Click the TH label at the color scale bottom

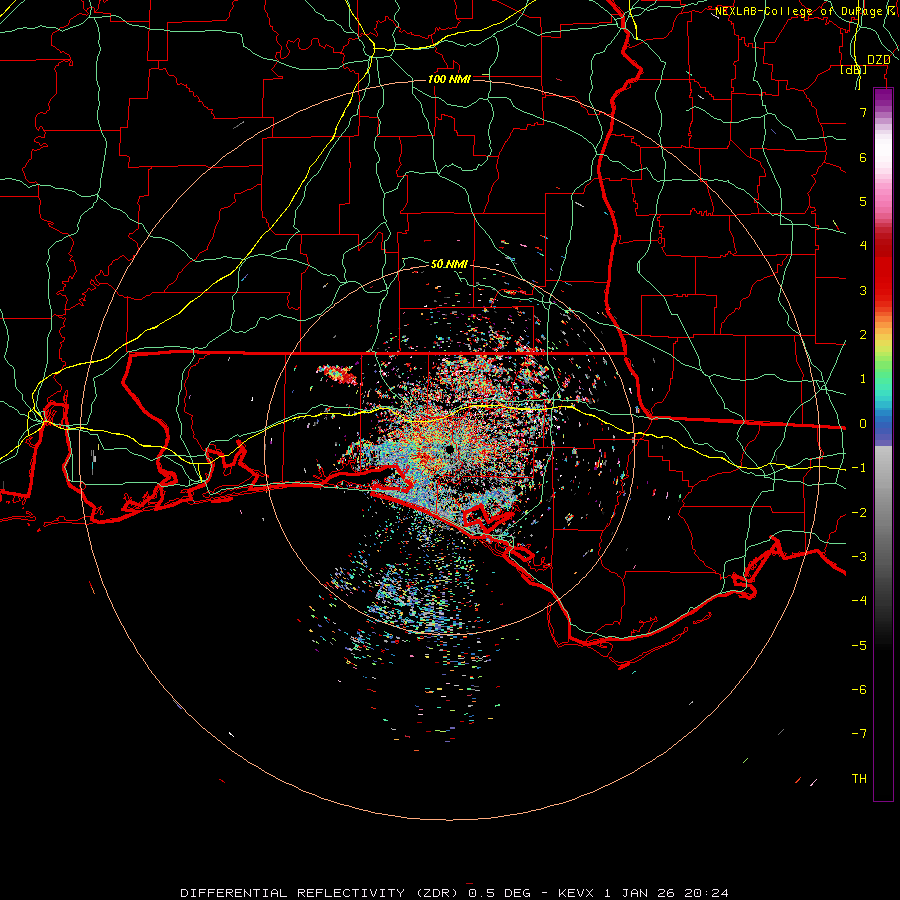859,779
